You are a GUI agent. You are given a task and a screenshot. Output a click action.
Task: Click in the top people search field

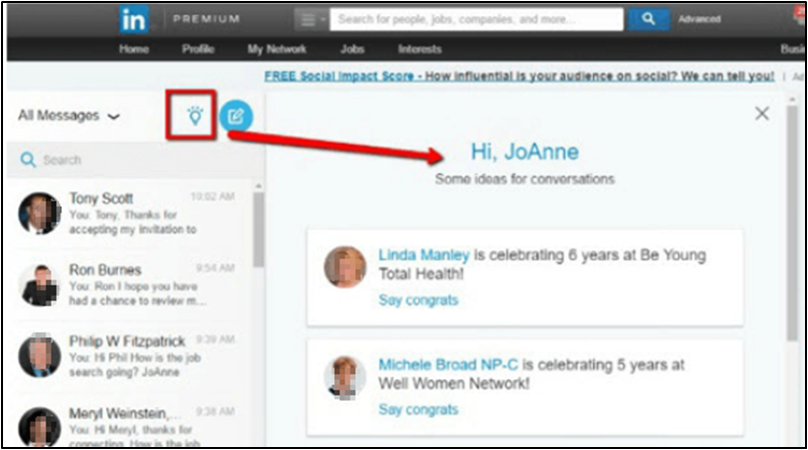(476, 19)
